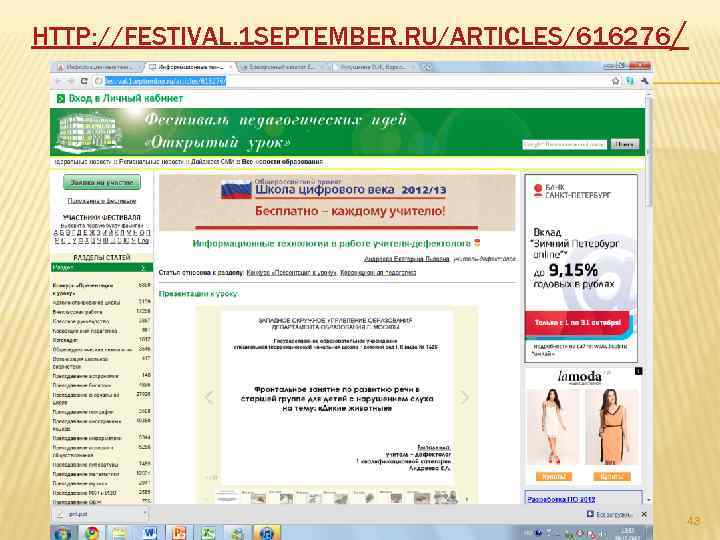Click the Bank Saint Petersburg ad banner

pyautogui.click(x=581, y=268)
